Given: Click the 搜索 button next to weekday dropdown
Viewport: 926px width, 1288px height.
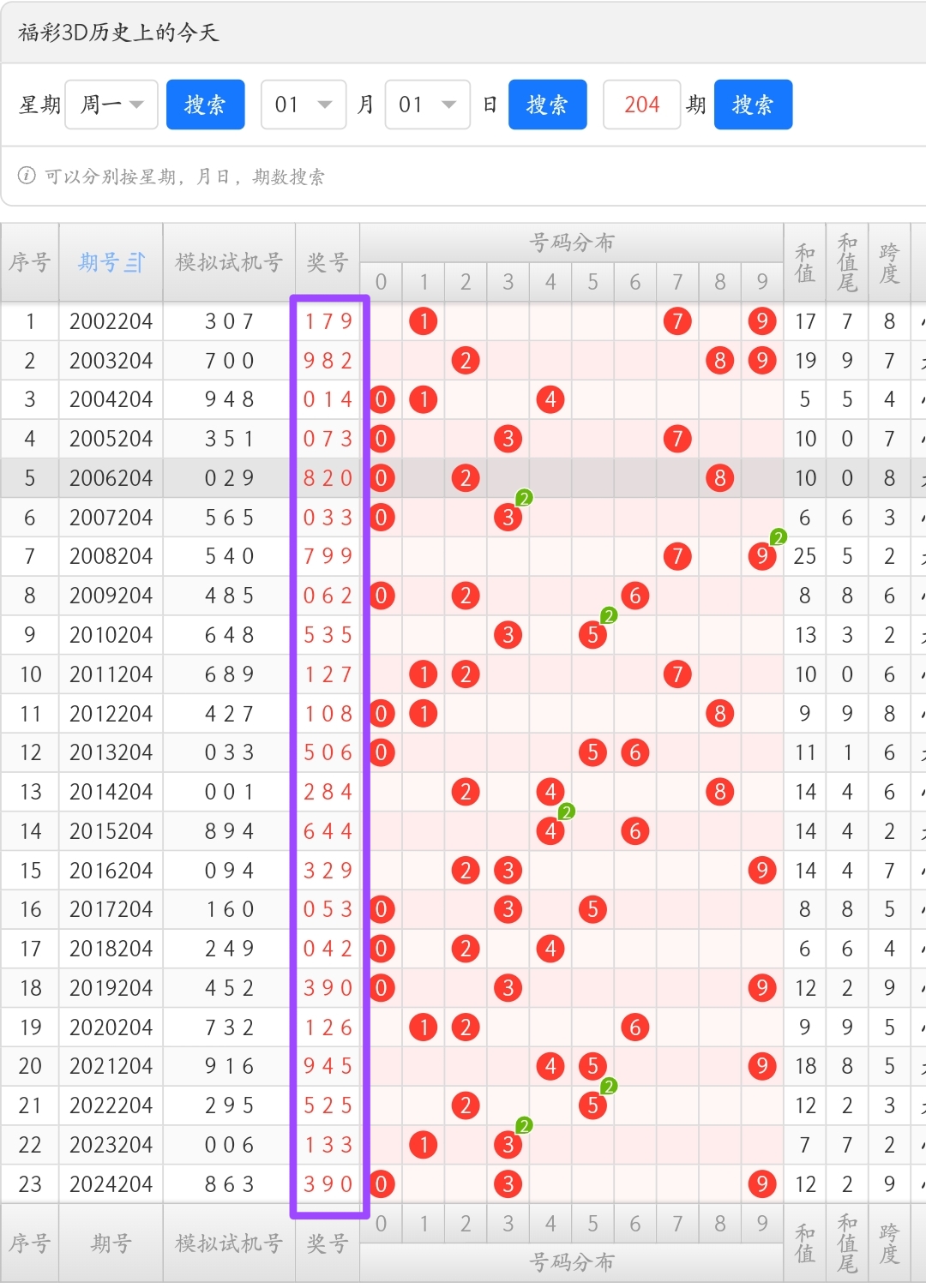Looking at the screenshot, I should (206, 105).
